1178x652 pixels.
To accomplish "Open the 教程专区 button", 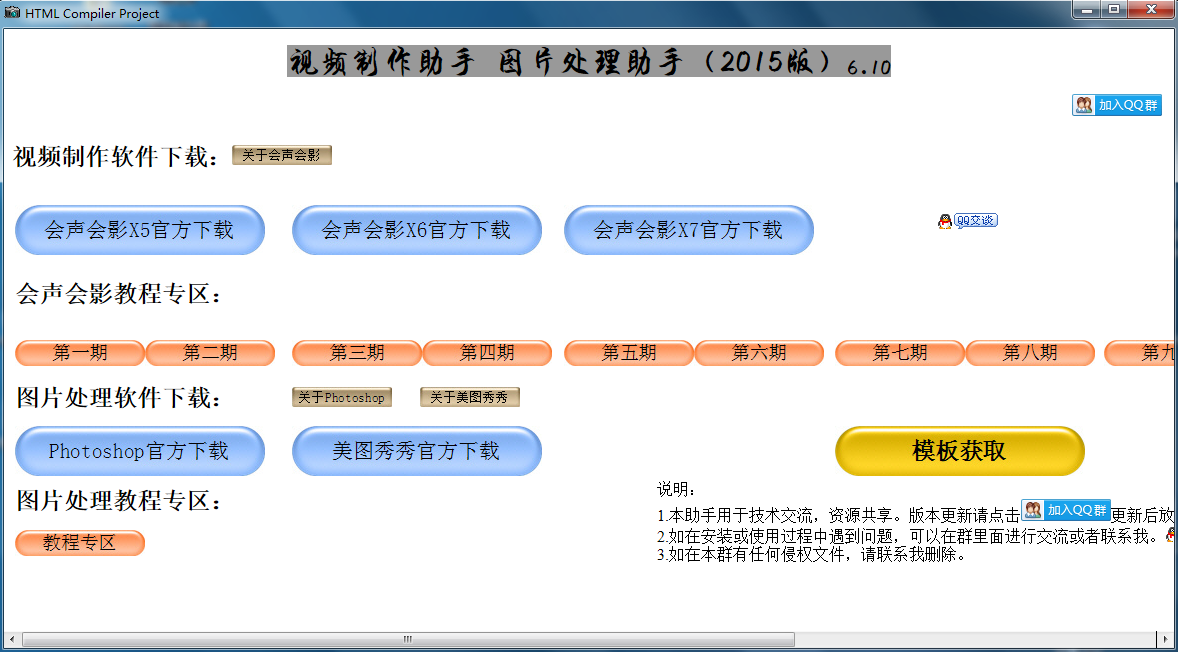I will (80, 543).
